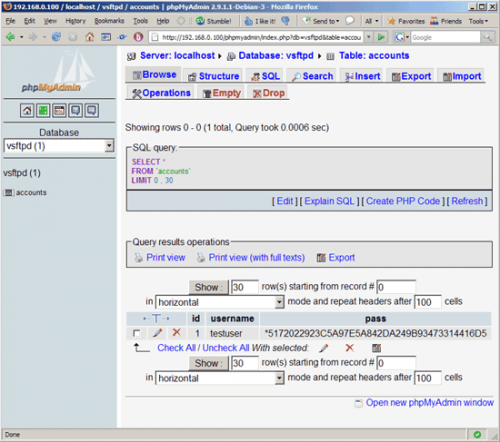Switch to the SQL tab
This screenshot has height=442, width=500.
tap(265, 76)
